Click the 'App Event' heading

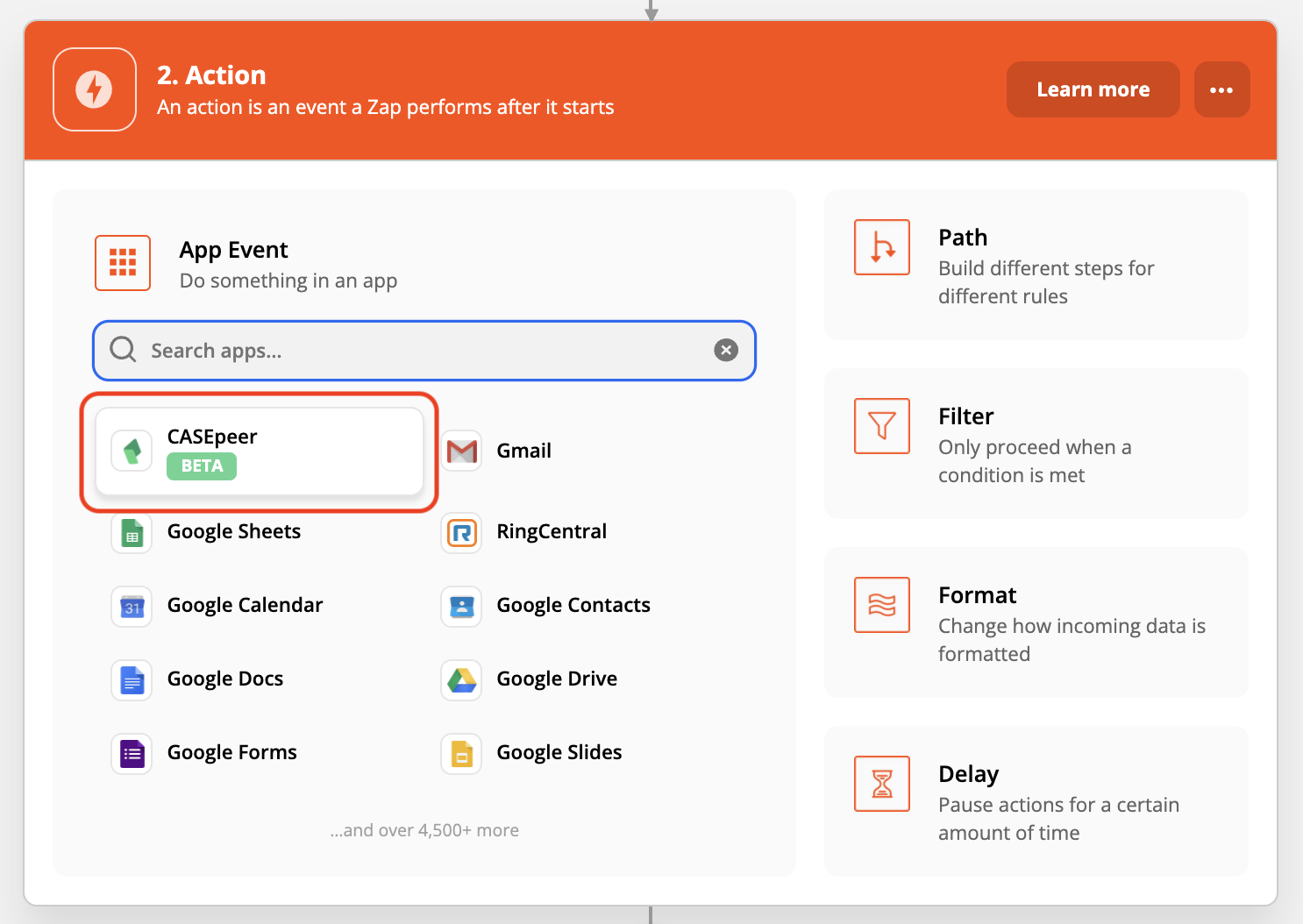coord(233,250)
